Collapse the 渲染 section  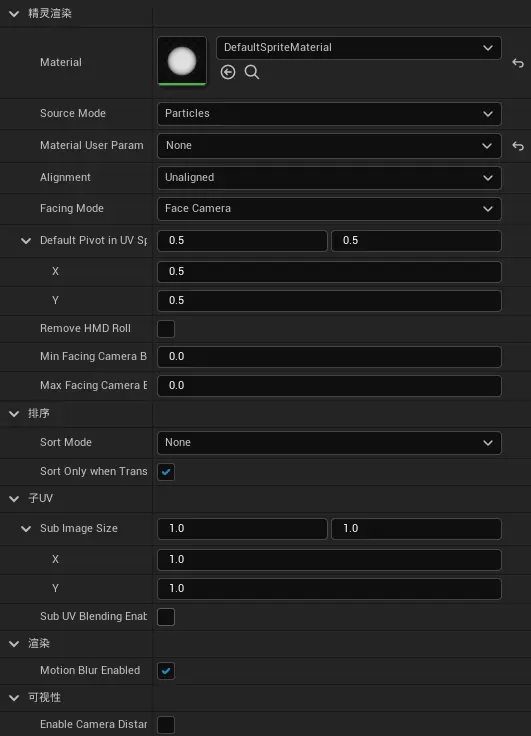pos(14,644)
